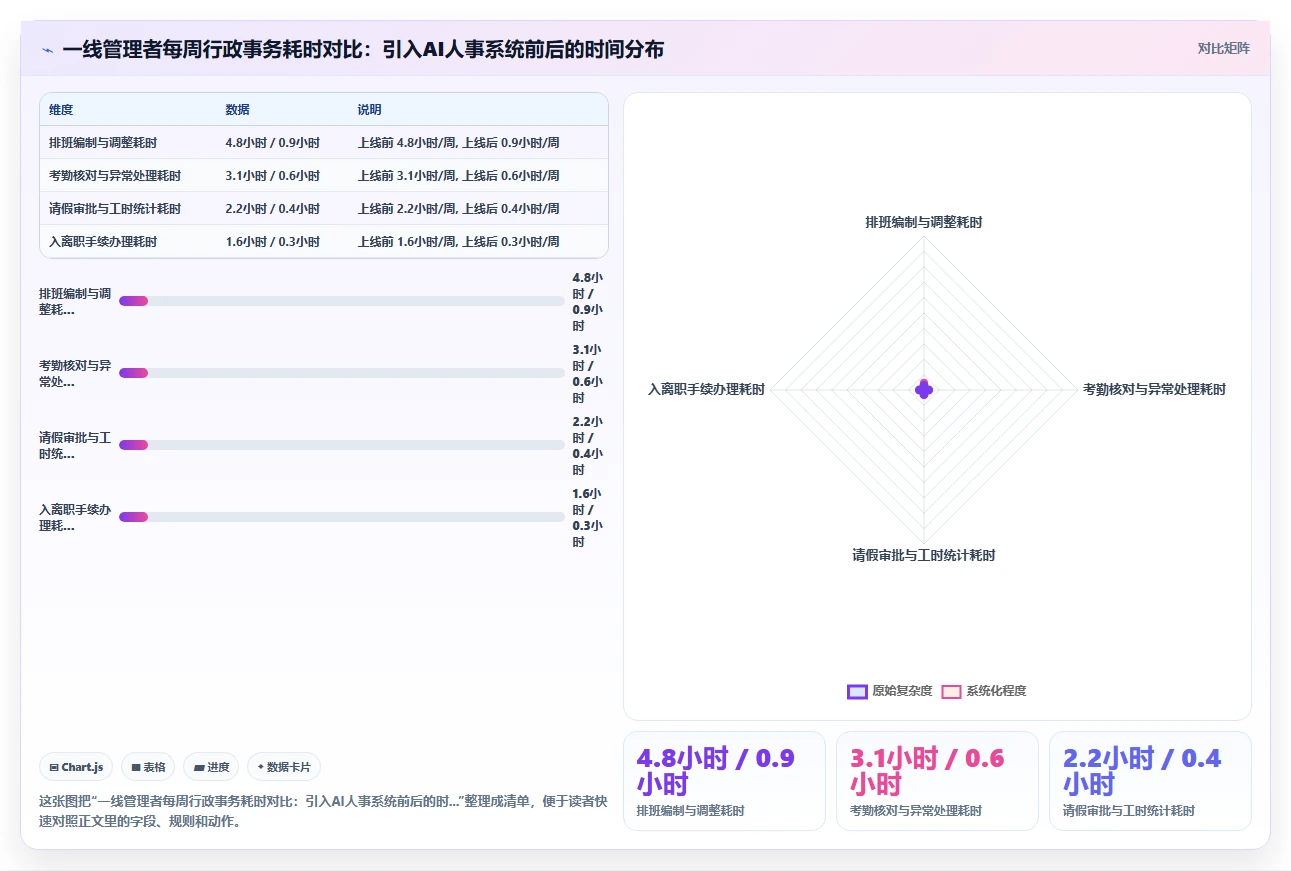Image resolution: width=1291 pixels, height=871 pixels.
Task: Click table value 4.8小时 / 0.9小时
Action: point(272,143)
